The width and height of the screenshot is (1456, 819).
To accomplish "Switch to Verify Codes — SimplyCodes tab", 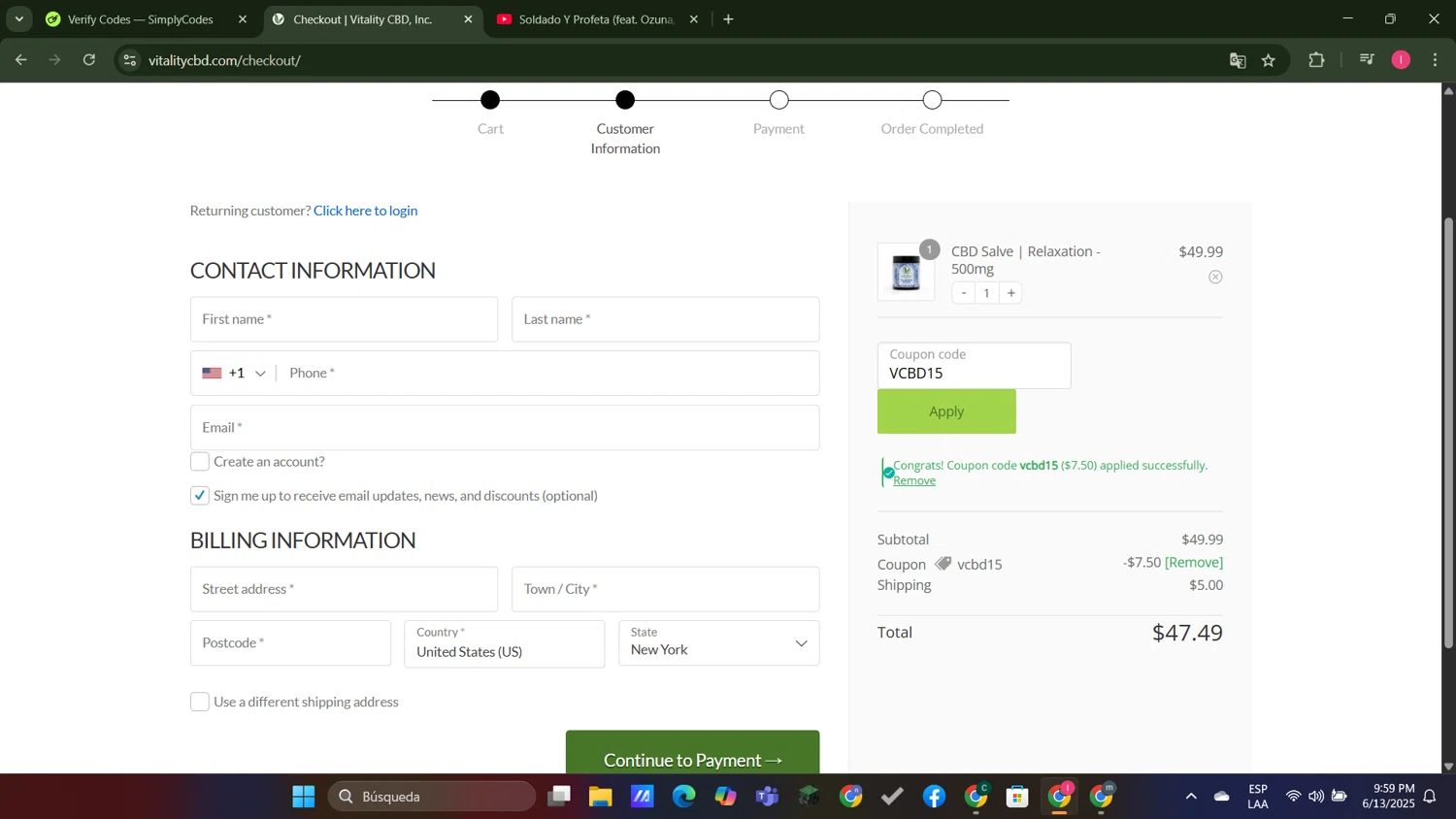I will (139, 19).
